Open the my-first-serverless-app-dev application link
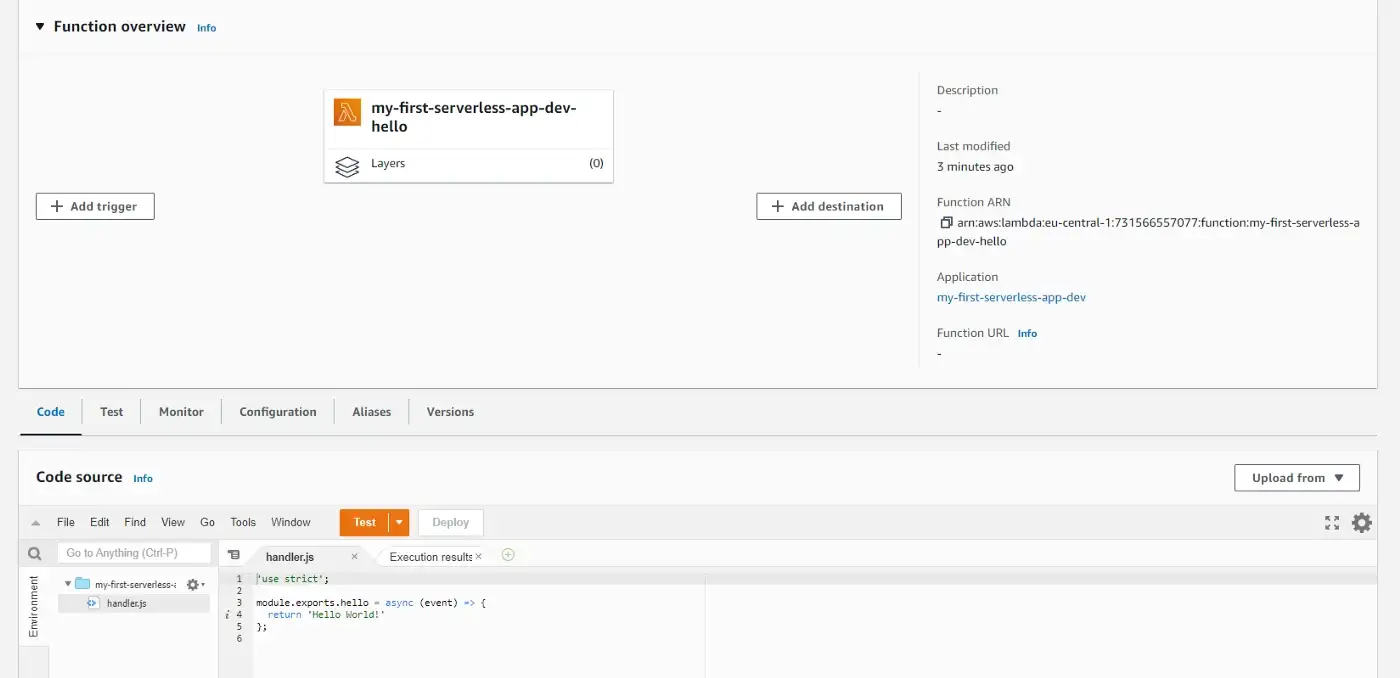The width and height of the screenshot is (1400, 678). coord(1011,297)
